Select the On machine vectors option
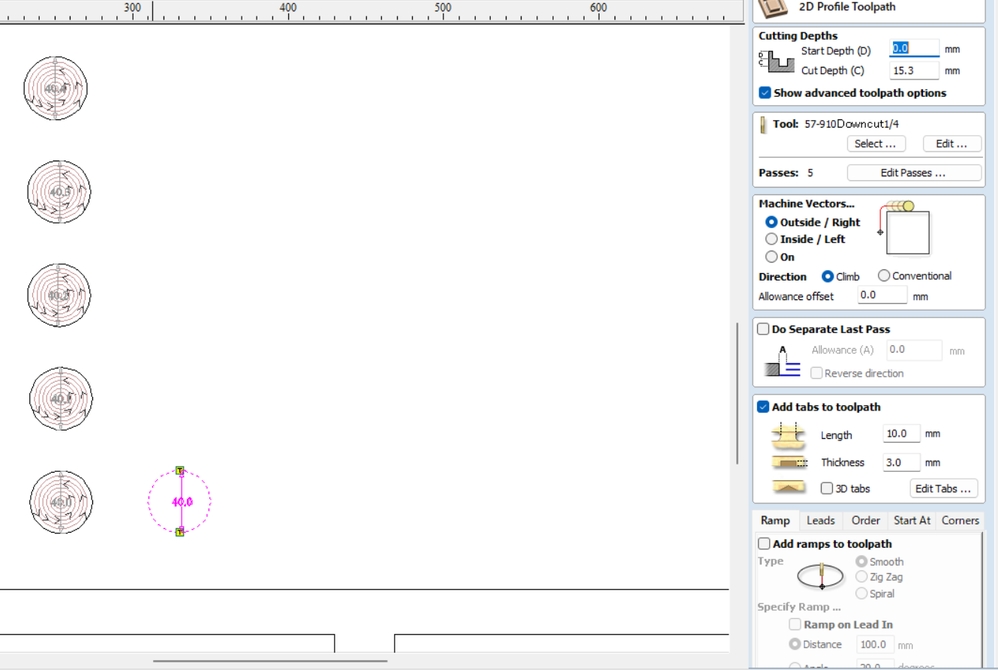This screenshot has height=670, width=998. point(771,256)
